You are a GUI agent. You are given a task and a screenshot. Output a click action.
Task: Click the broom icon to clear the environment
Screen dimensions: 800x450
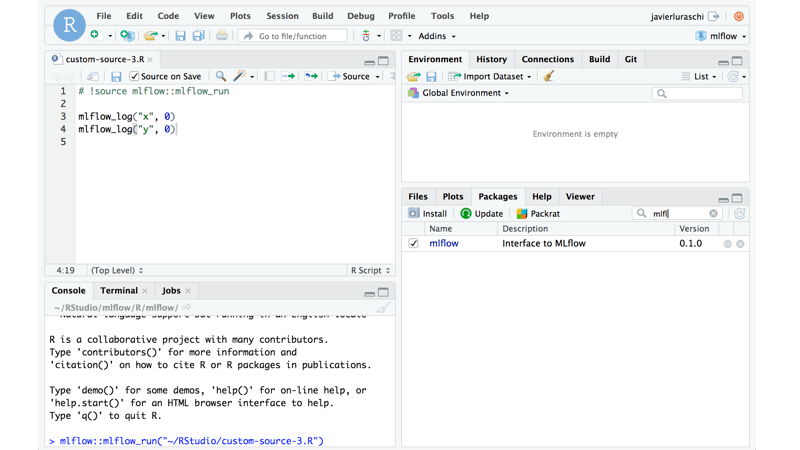pyautogui.click(x=549, y=76)
